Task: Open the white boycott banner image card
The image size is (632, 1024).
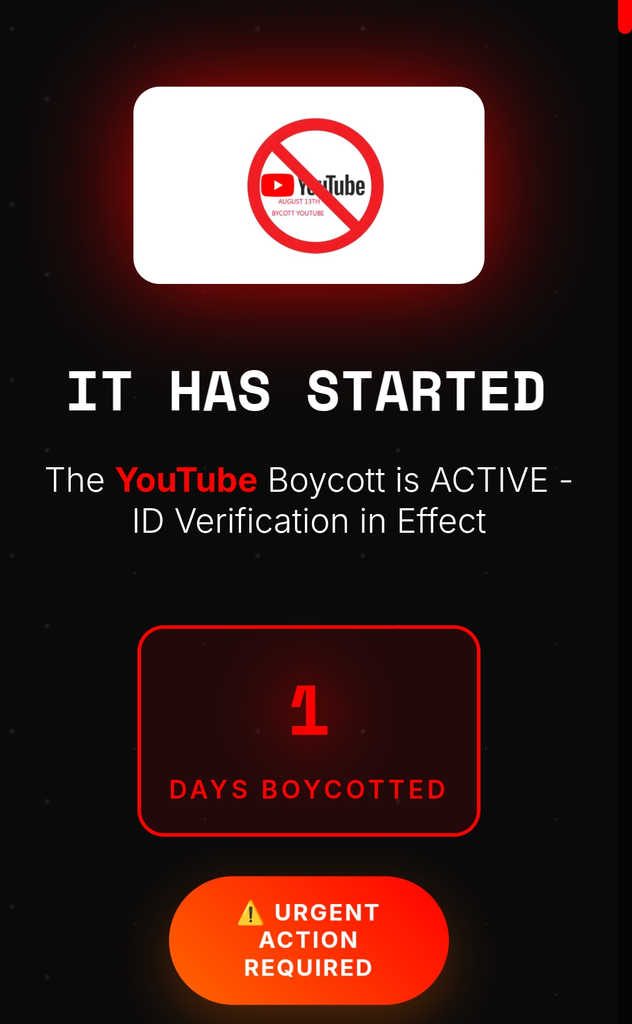Action: click(x=309, y=185)
